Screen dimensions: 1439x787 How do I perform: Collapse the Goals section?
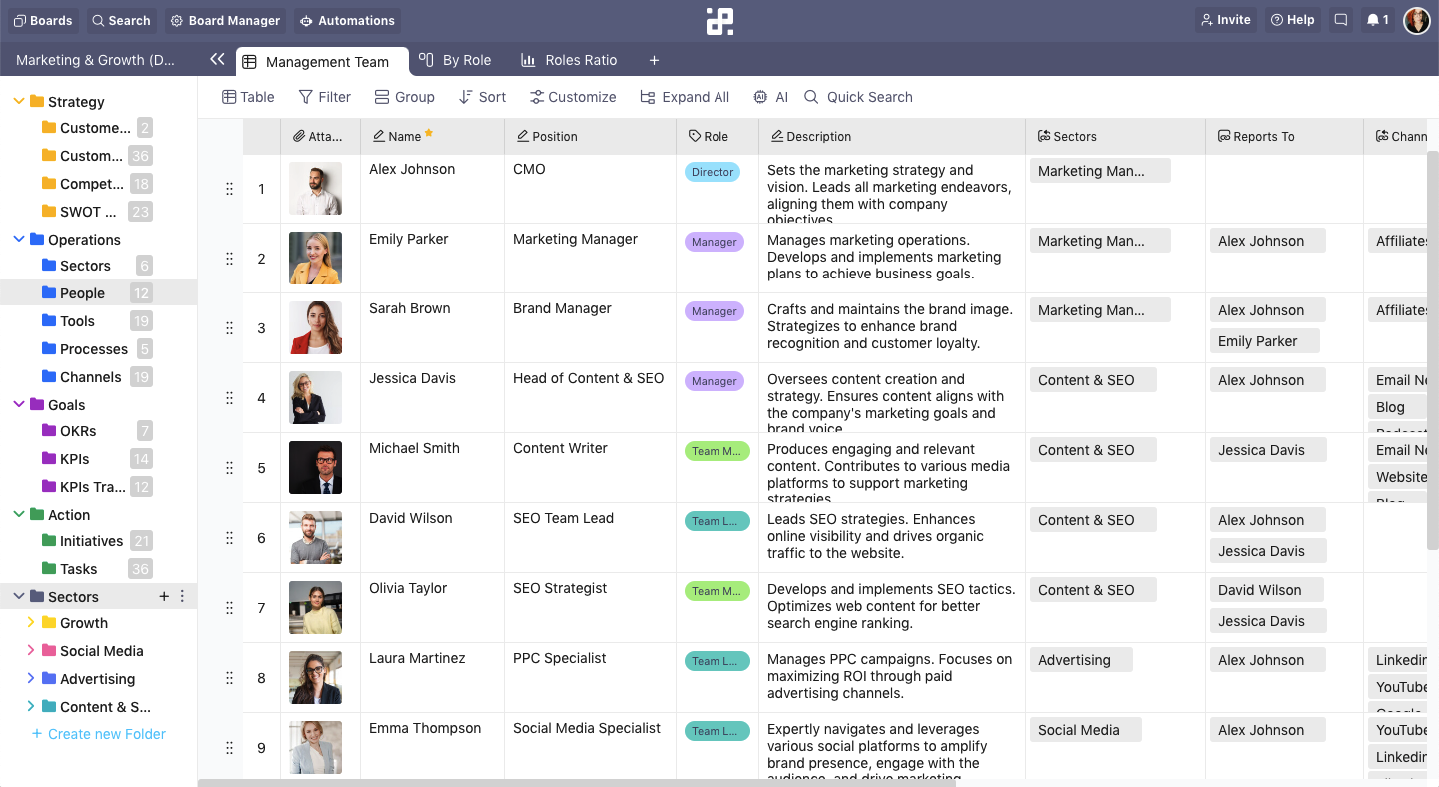[17, 404]
